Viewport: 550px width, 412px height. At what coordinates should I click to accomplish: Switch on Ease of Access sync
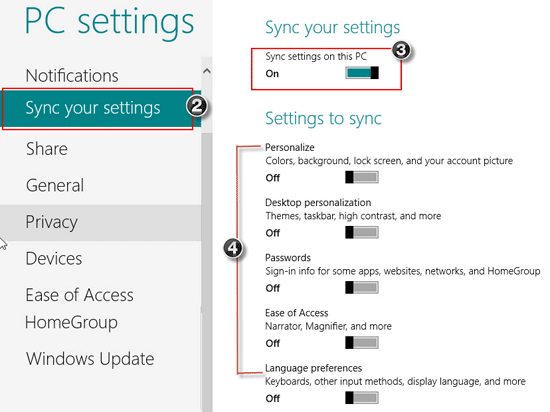pyautogui.click(x=362, y=343)
